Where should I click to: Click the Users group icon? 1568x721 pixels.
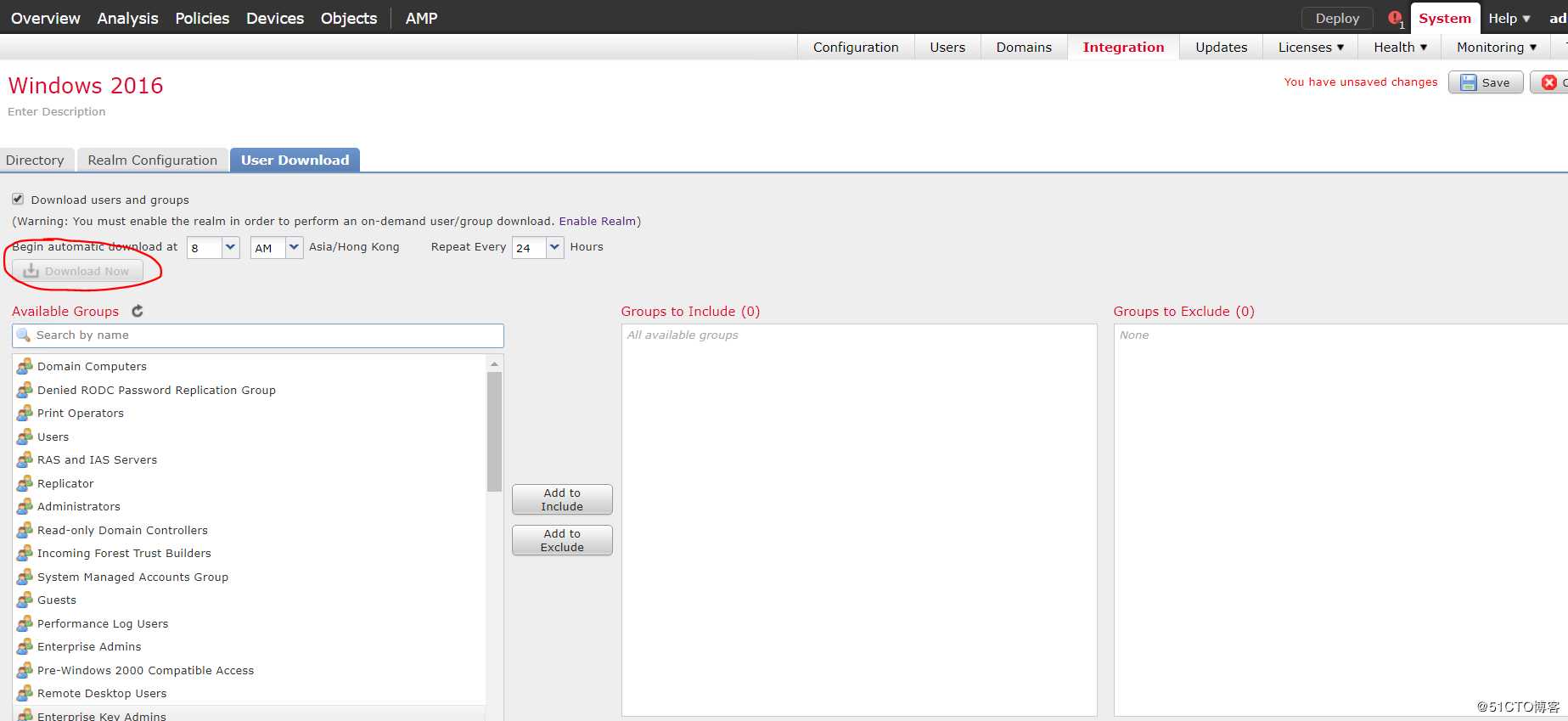(x=25, y=437)
